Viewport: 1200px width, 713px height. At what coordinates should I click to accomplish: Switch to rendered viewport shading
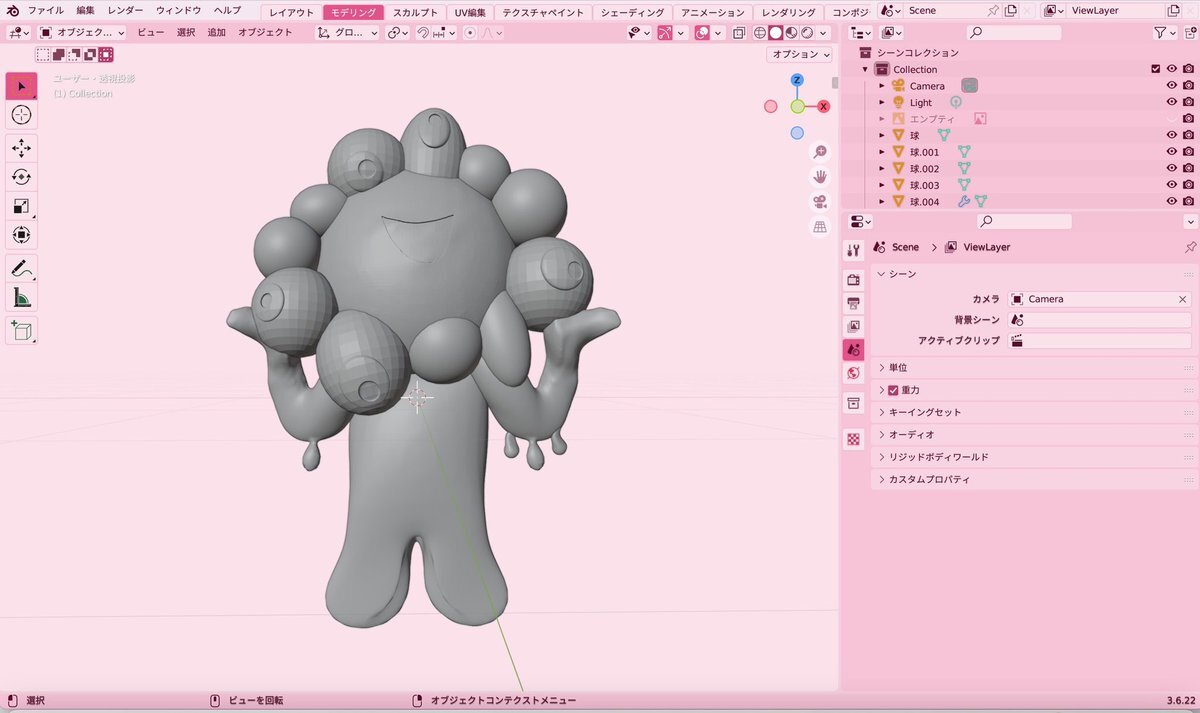(806, 33)
